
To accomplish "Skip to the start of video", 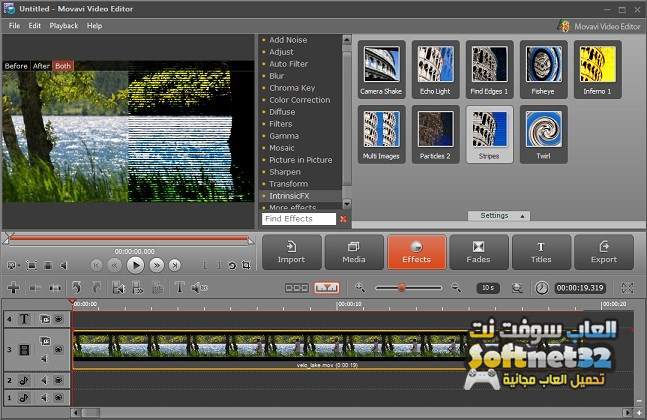I will pos(96,265).
